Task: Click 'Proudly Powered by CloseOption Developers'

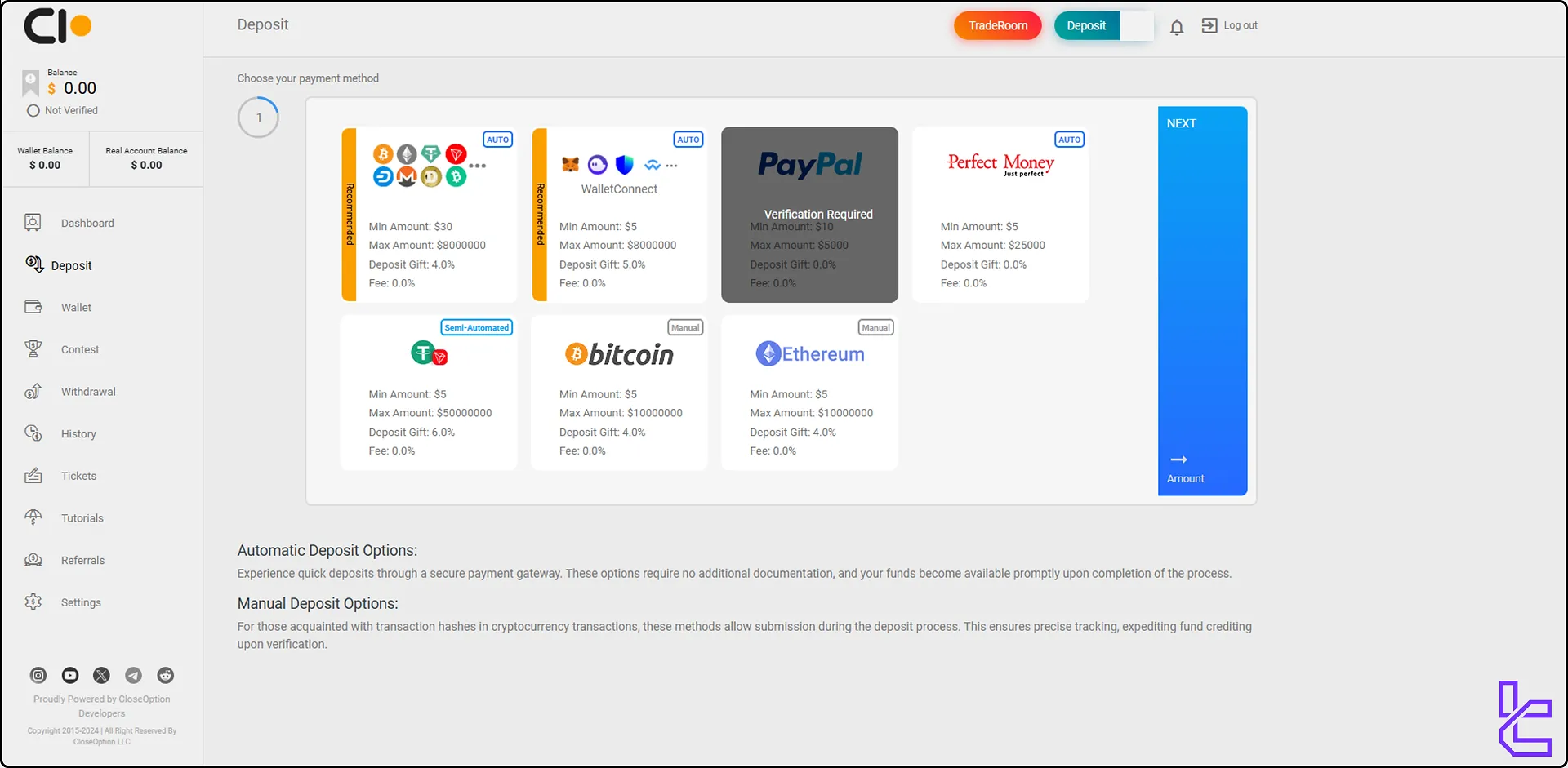Action: coord(102,706)
